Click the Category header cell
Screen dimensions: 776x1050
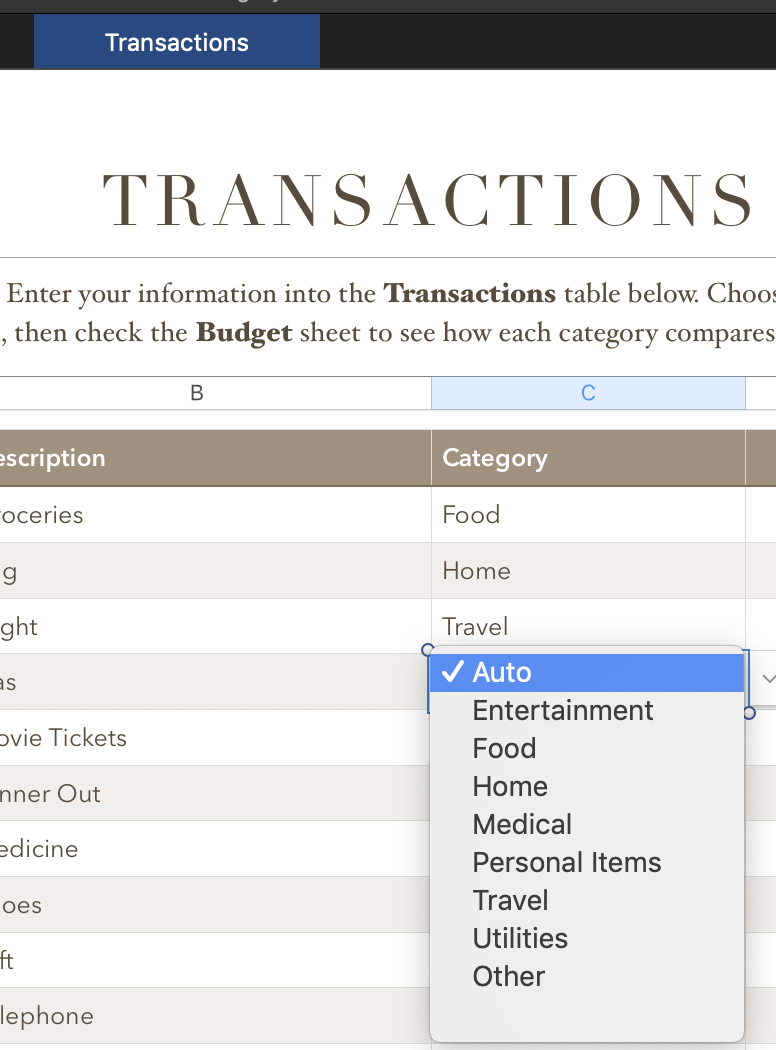[588, 458]
